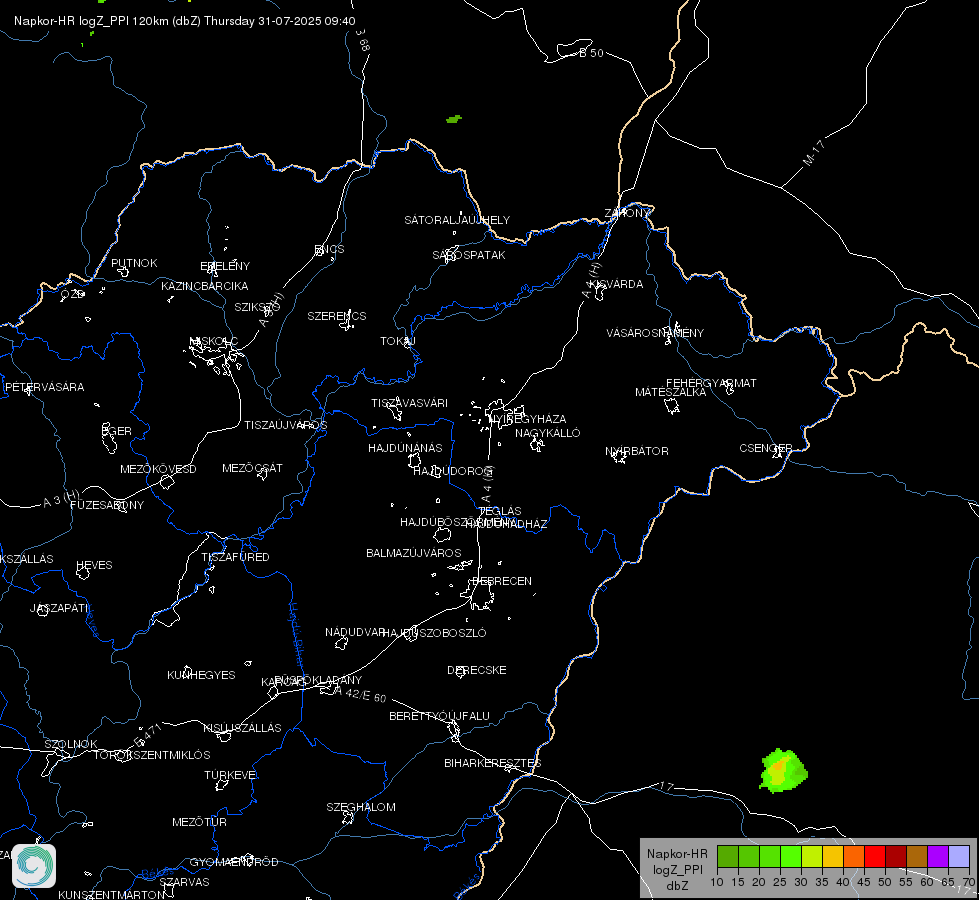The height and width of the screenshot is (900, 979).
Task: Click the B 50 road label
Action: click(x=591, y=53)
